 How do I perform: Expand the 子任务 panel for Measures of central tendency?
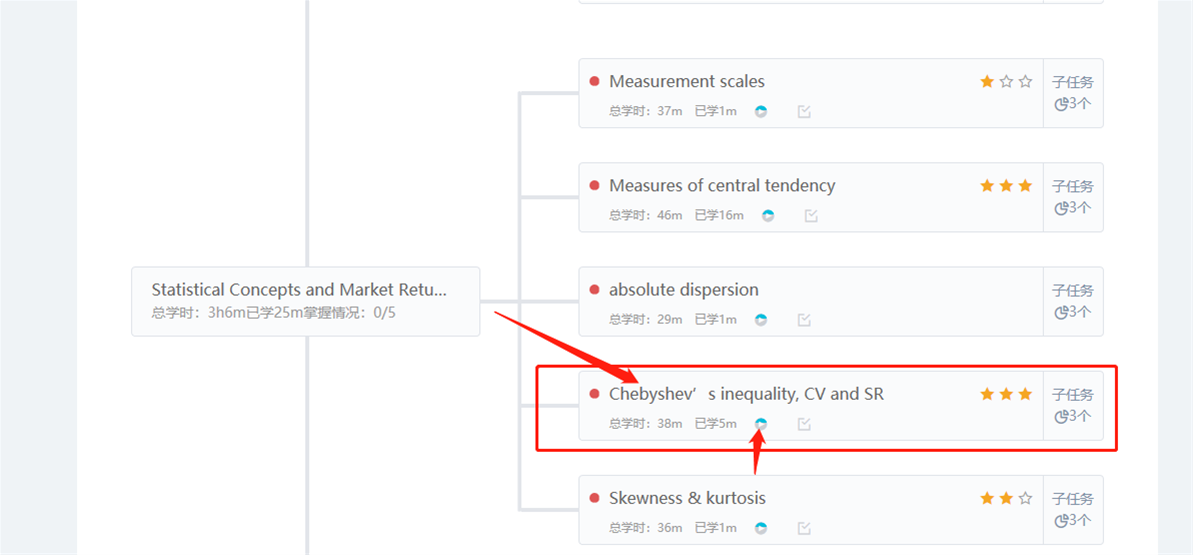coord(1073,197)
